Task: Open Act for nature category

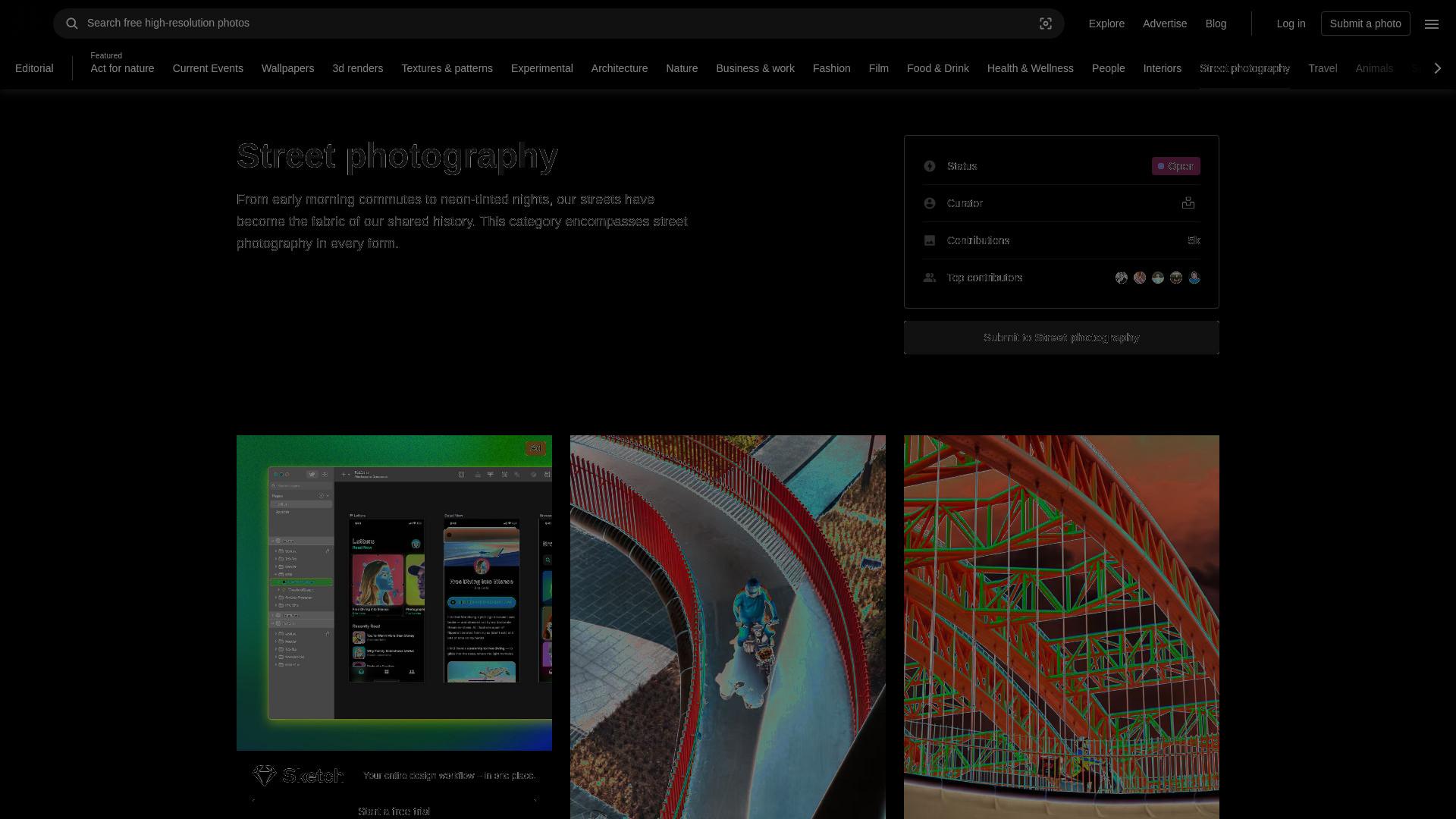Action: pyautogui.click(x=122, y=68)
